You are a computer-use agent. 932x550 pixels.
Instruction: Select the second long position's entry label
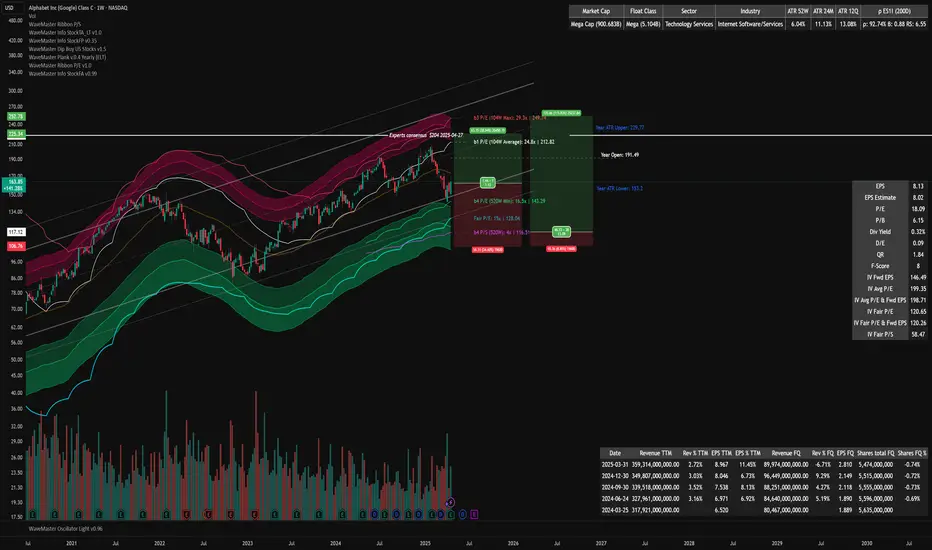562,232
